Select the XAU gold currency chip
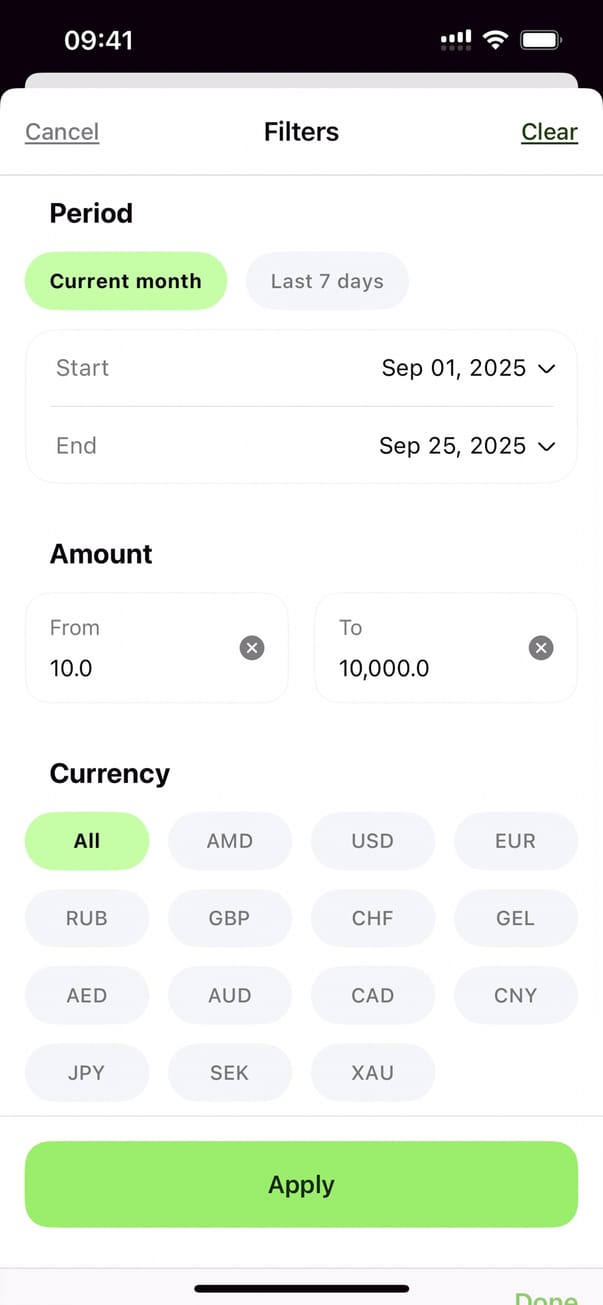The width and height of the screenshot is (603, 1305). (372, 1073)
